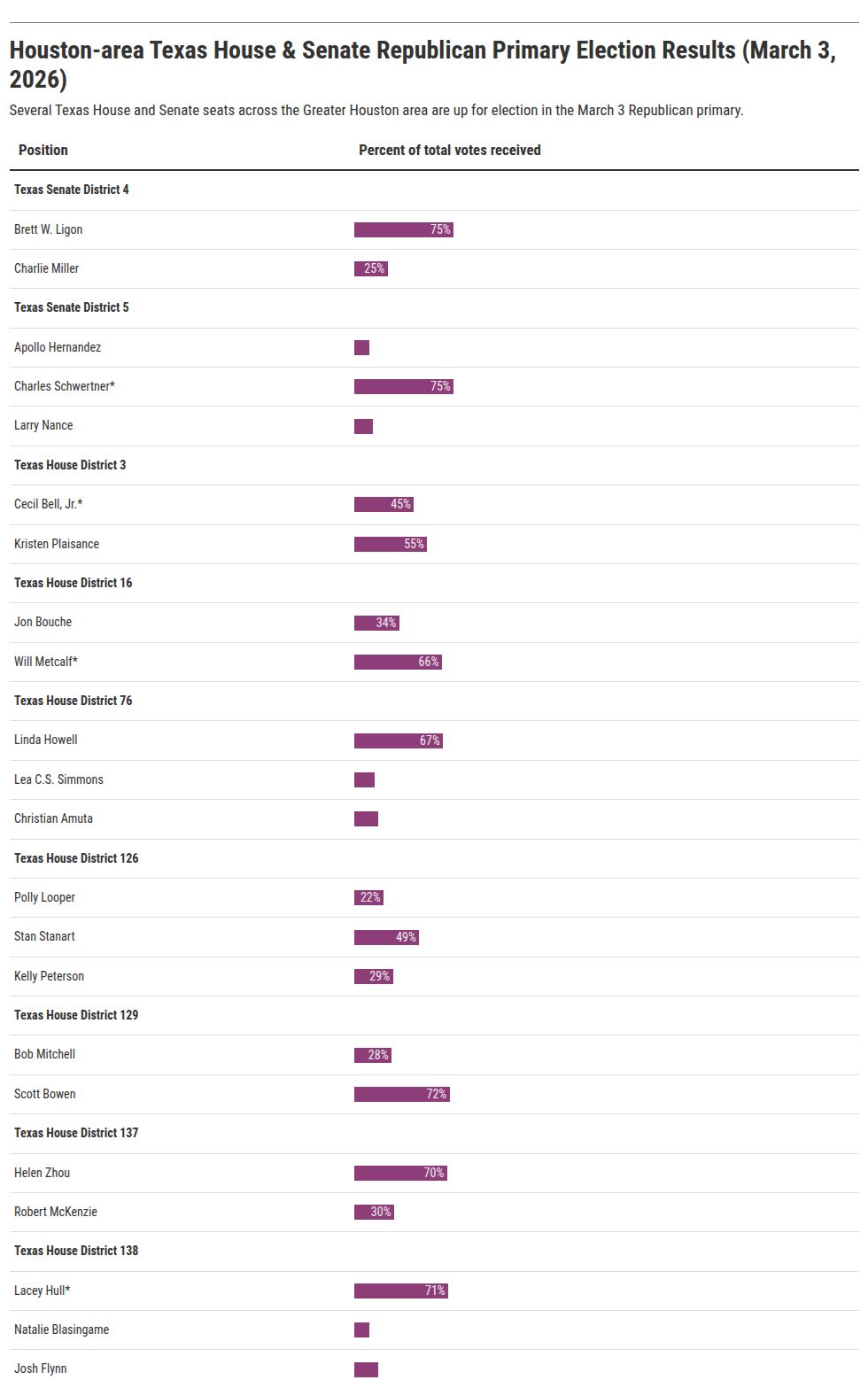Viewport: 868px width, 1380px height.
Task: Select the Apollo Hernandez candidate name
Action: (x=58, y=347)
